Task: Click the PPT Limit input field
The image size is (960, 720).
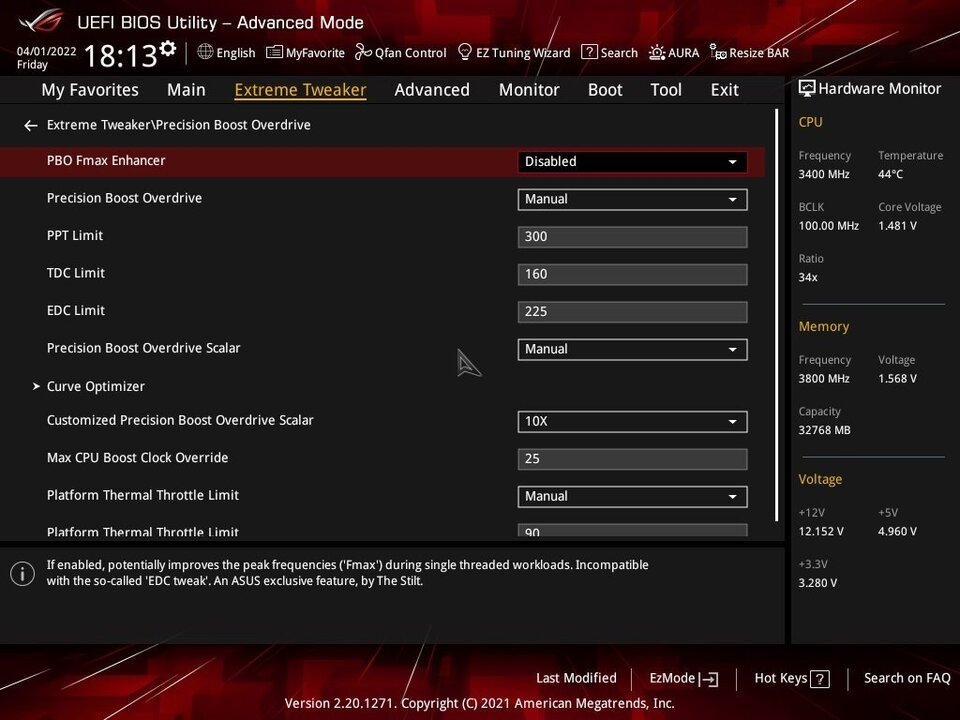Action: click(x=632, y=237)
